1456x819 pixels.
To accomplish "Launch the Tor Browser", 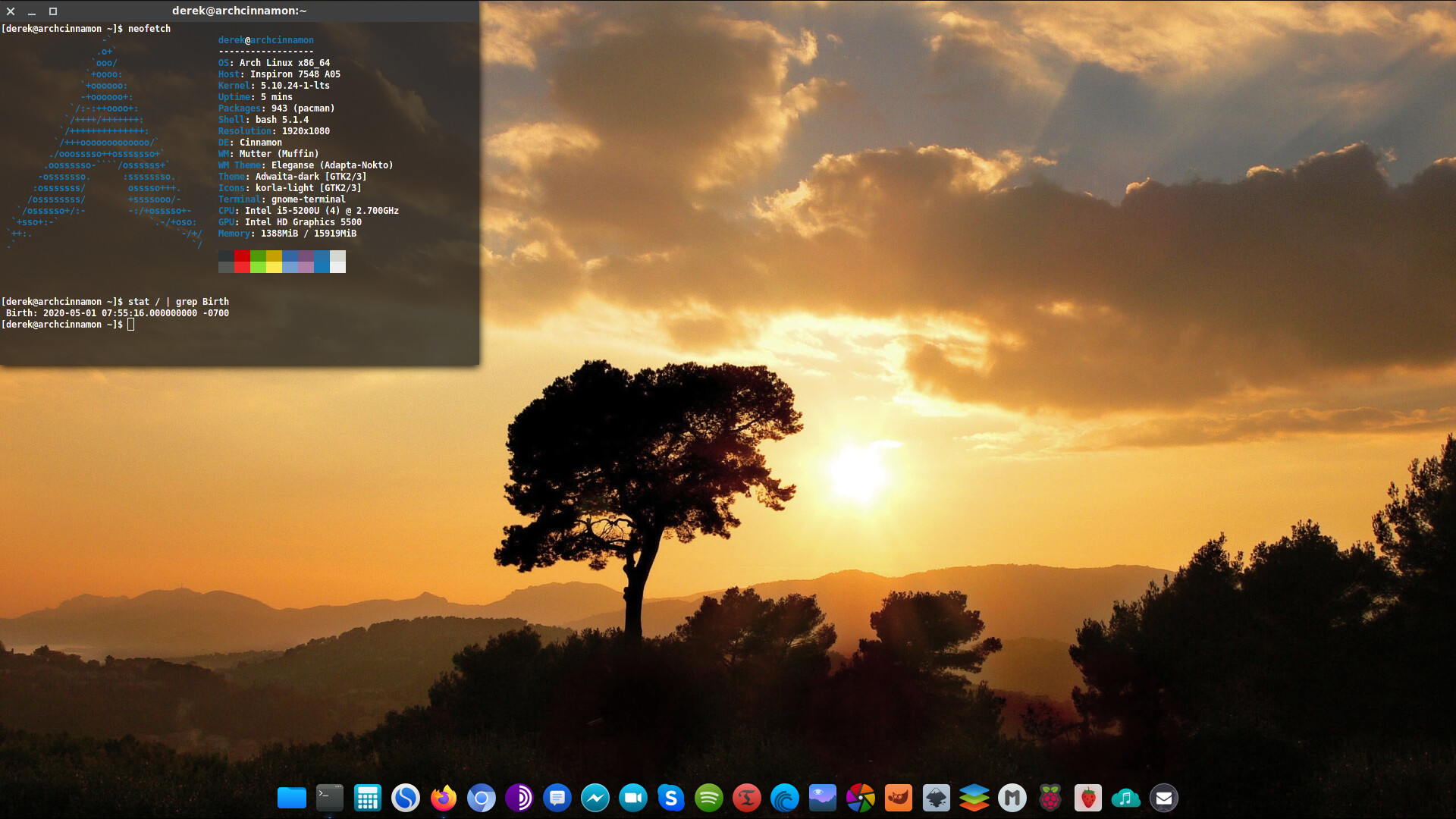I will point(519,798).
